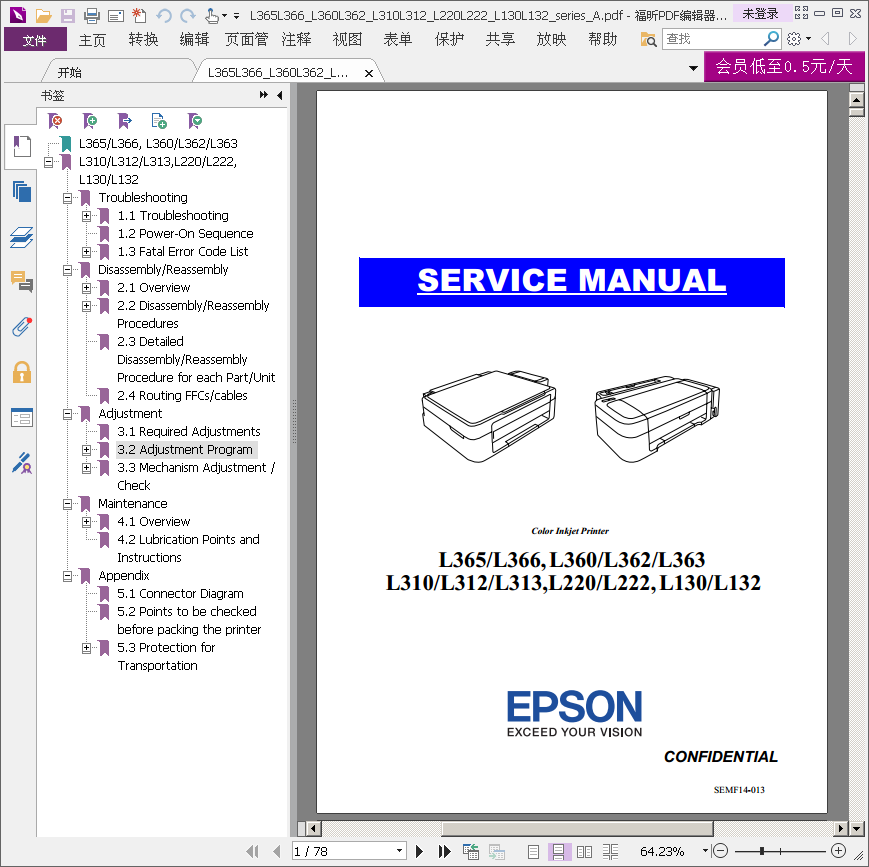This screenshot has height=867, width=869.
Task: Click the 查找 search input field
Action: [713, 39]
